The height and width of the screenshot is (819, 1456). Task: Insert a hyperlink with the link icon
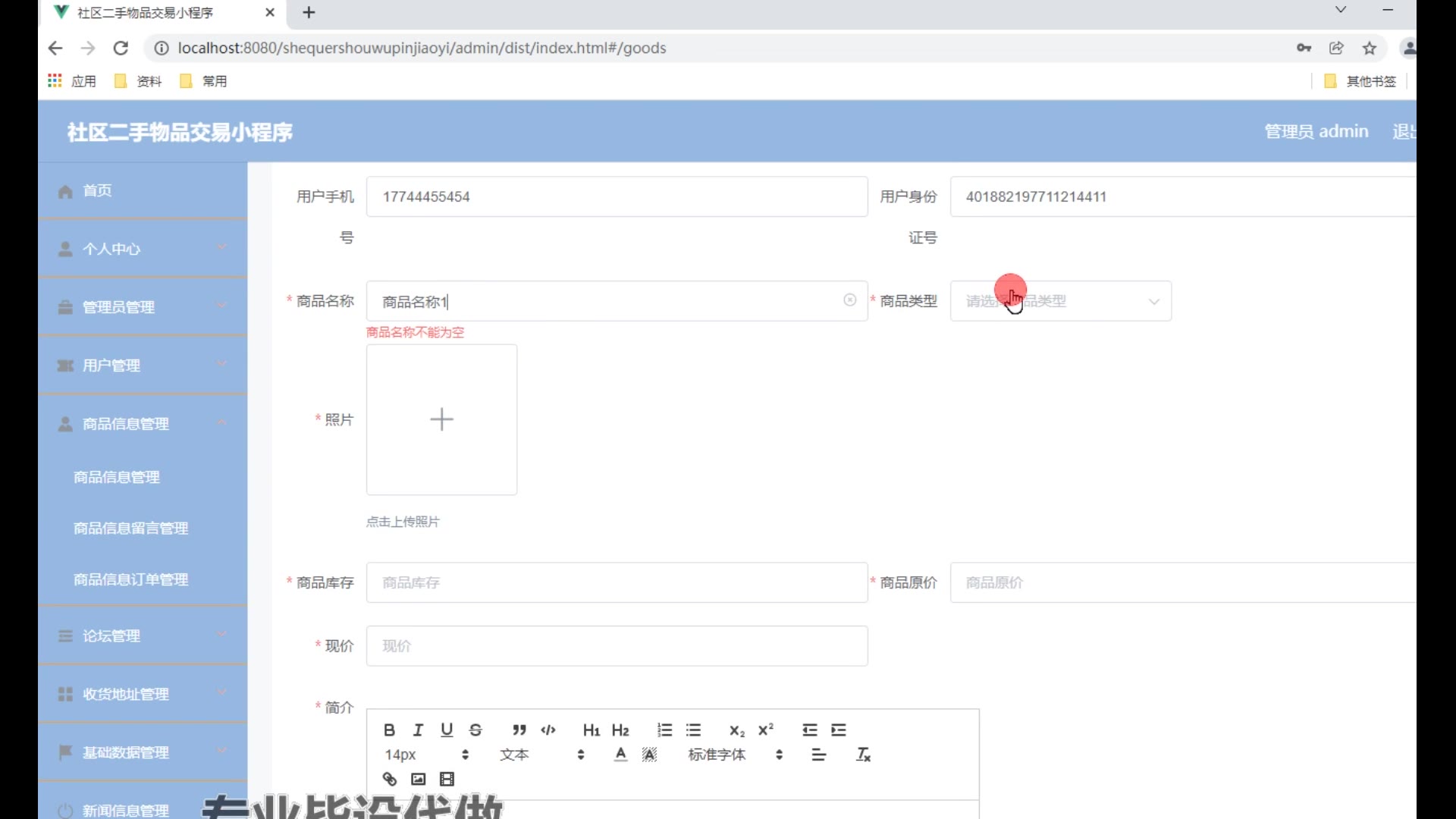[x=389, y=779]
